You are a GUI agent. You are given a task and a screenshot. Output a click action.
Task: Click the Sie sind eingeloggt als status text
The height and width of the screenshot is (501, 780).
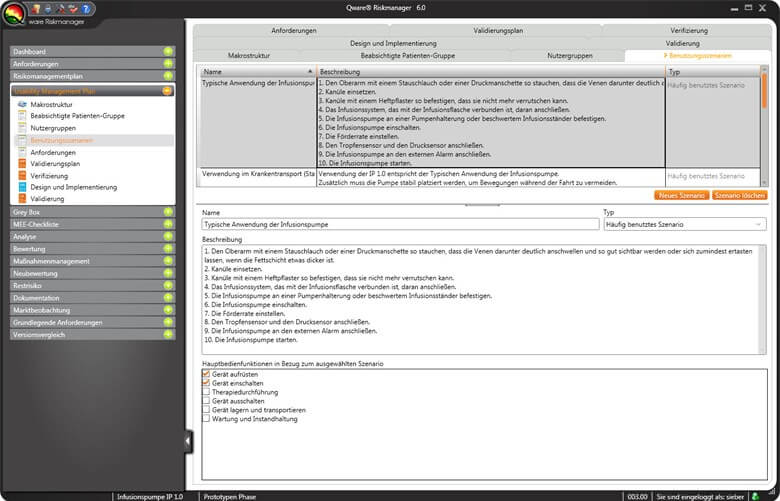click(x=700, y=497)
